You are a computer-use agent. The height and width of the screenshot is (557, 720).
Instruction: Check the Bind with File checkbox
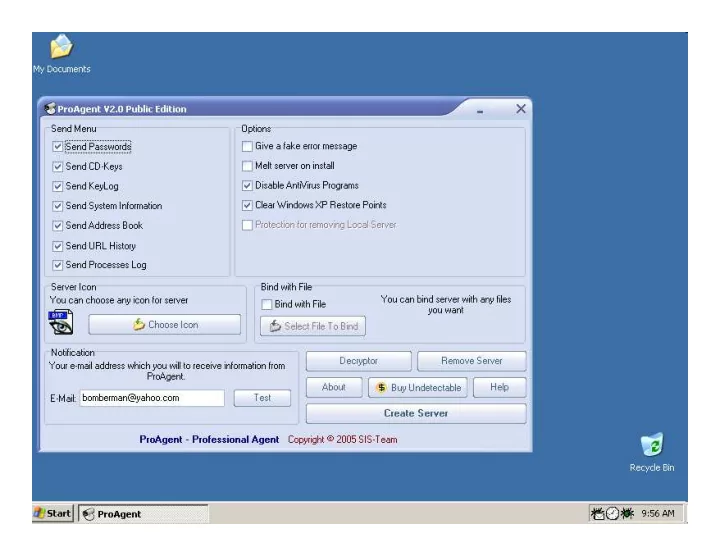[x=266, y=304]
